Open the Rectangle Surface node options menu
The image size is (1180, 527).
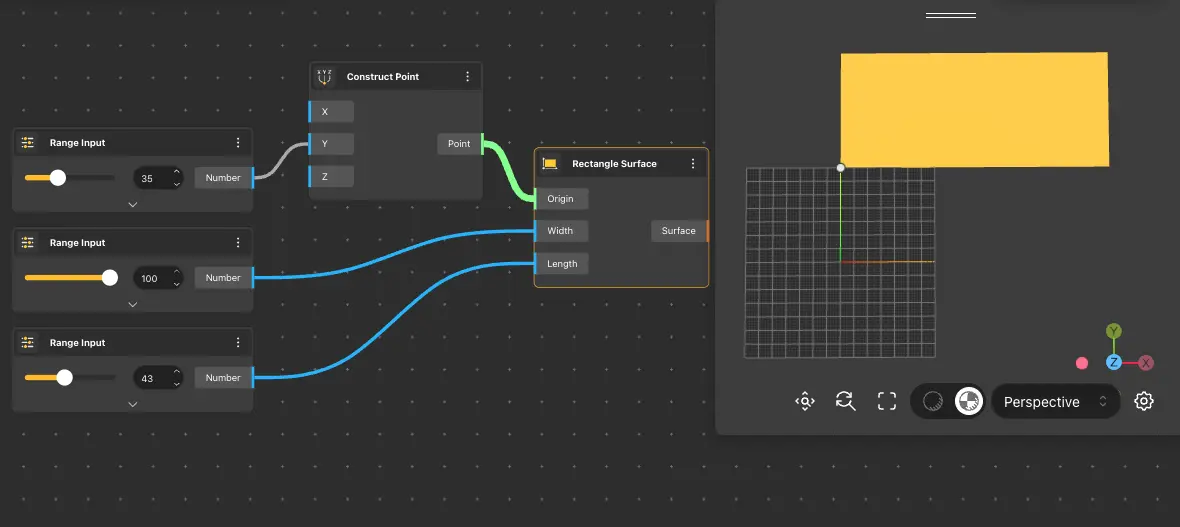tap(693, 164)
